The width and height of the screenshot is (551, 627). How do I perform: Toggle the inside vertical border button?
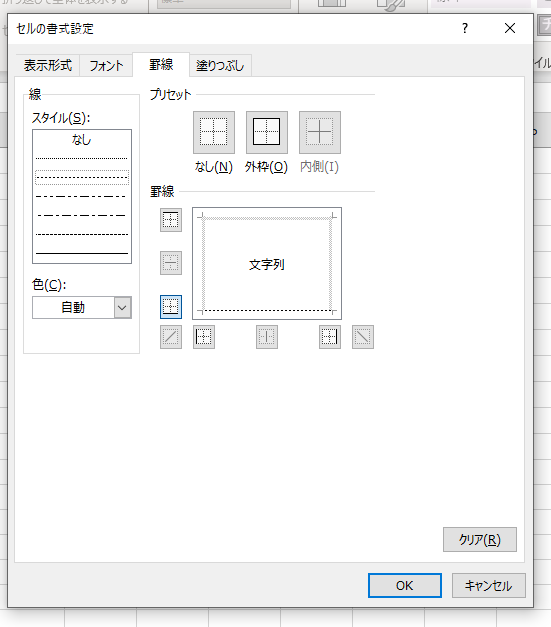(x=267, y=337)
